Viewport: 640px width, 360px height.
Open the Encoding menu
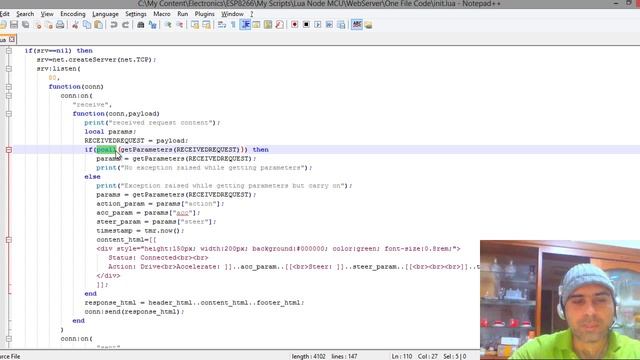tap(73, 14)
